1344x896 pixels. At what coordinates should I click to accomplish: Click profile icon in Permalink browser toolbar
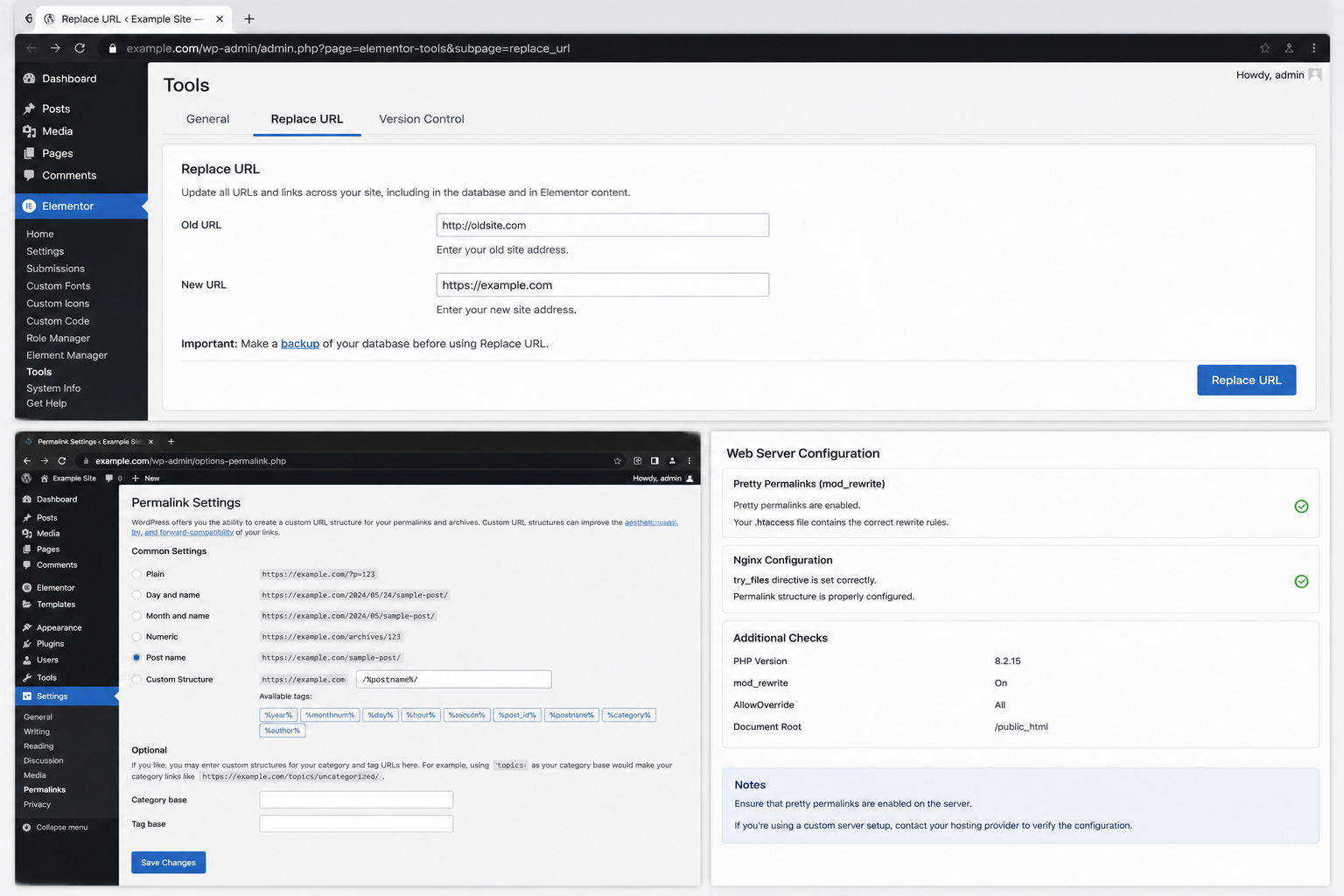672,461
